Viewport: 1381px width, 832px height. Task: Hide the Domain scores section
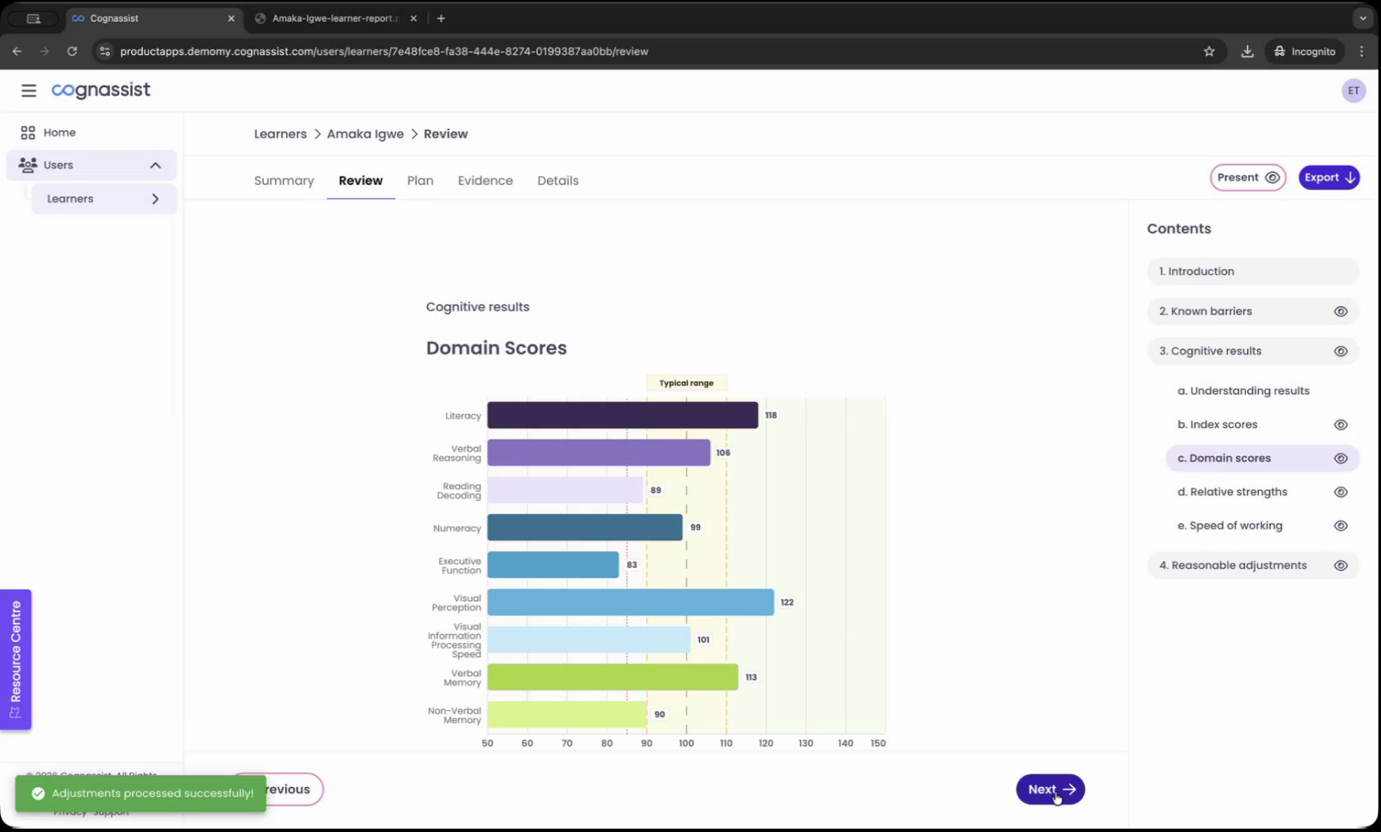[x=1340, y=458]
